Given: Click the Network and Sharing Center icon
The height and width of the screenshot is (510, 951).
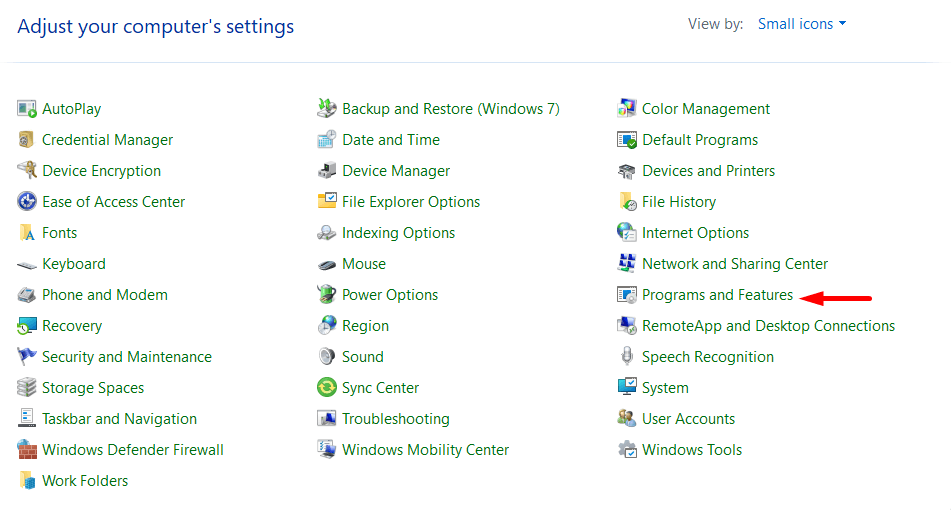Looking at the screenshot, I should click(x=627, y=264).
